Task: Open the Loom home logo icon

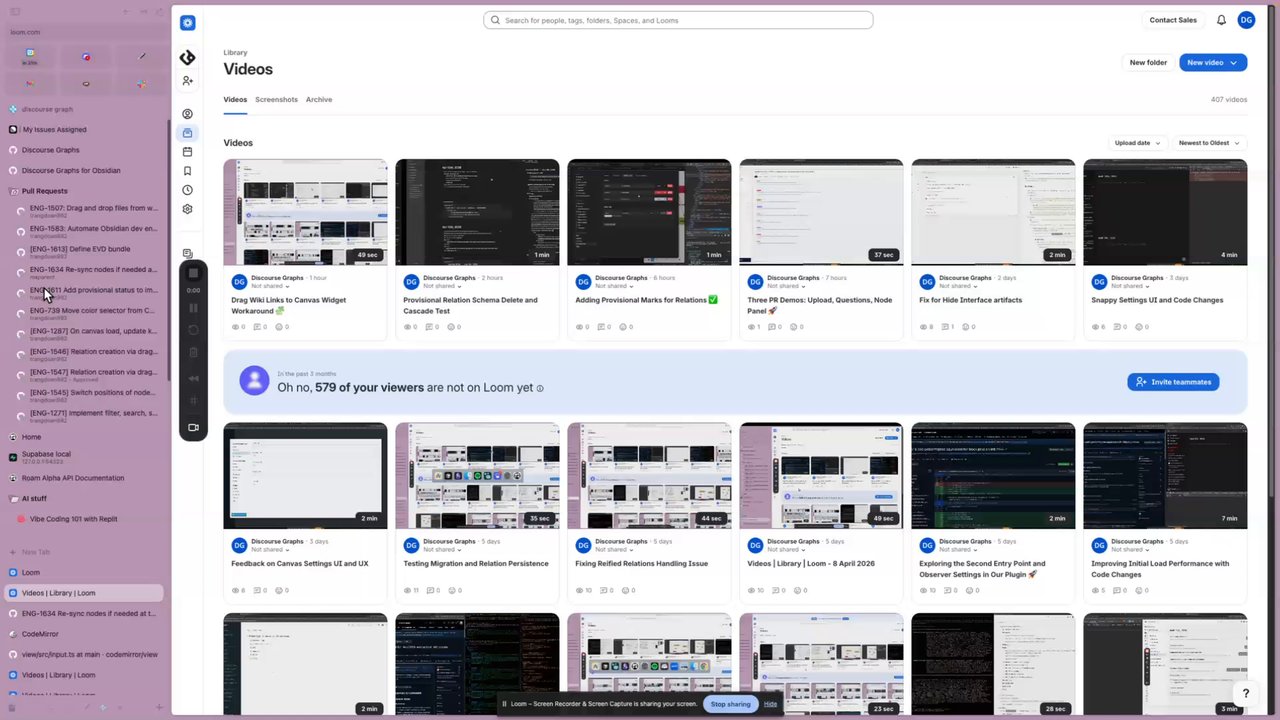Action: point(187,23)
